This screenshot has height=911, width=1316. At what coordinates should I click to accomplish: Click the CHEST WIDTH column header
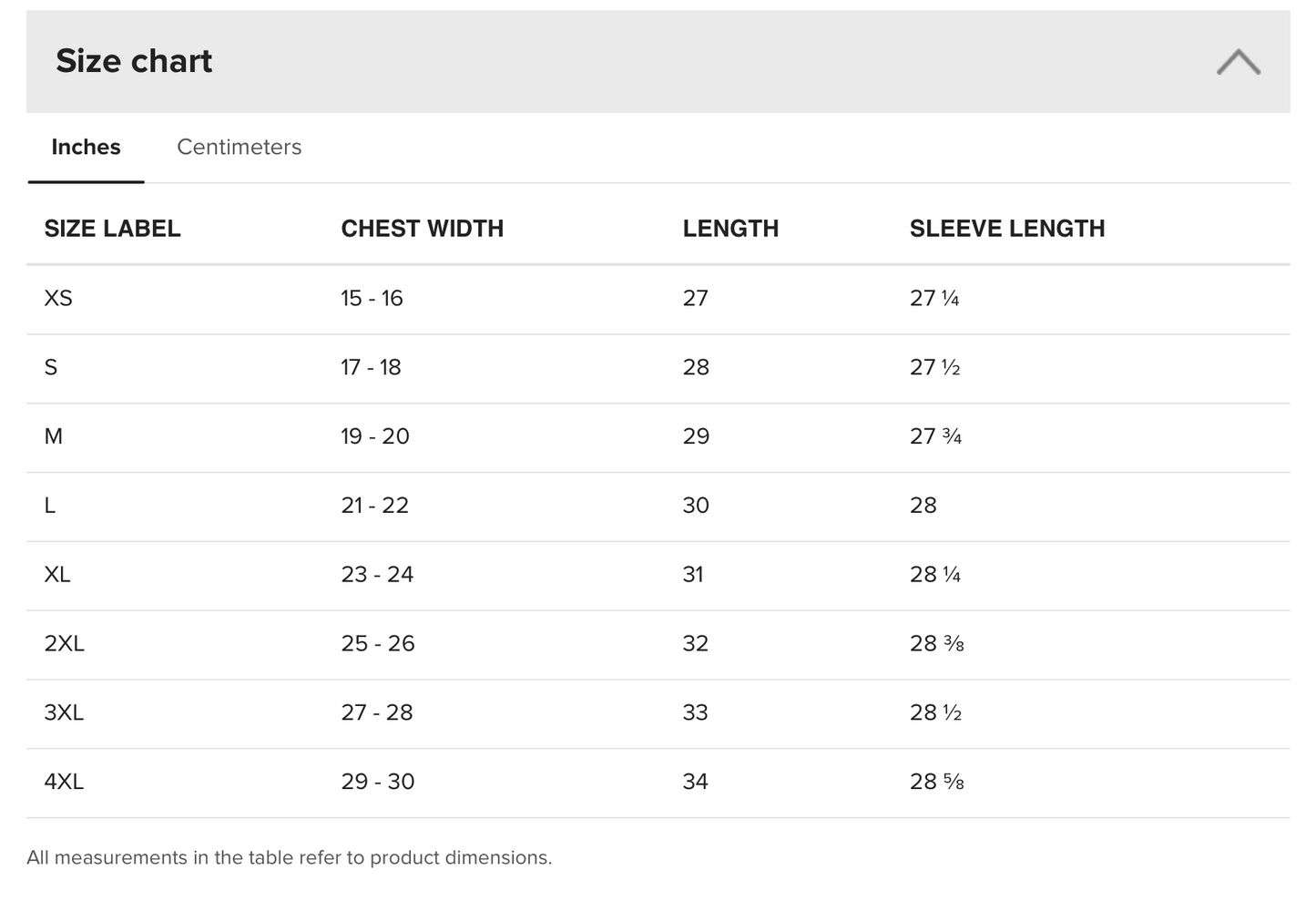[x=423, y=229]
